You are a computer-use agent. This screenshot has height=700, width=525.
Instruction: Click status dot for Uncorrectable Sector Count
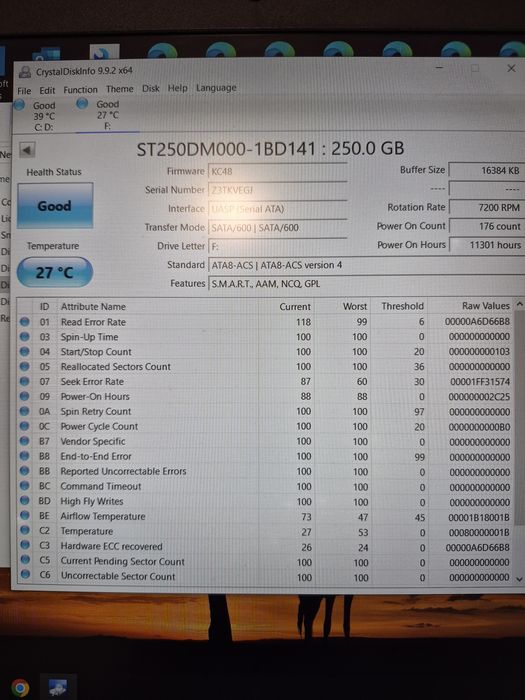[25, 575]
